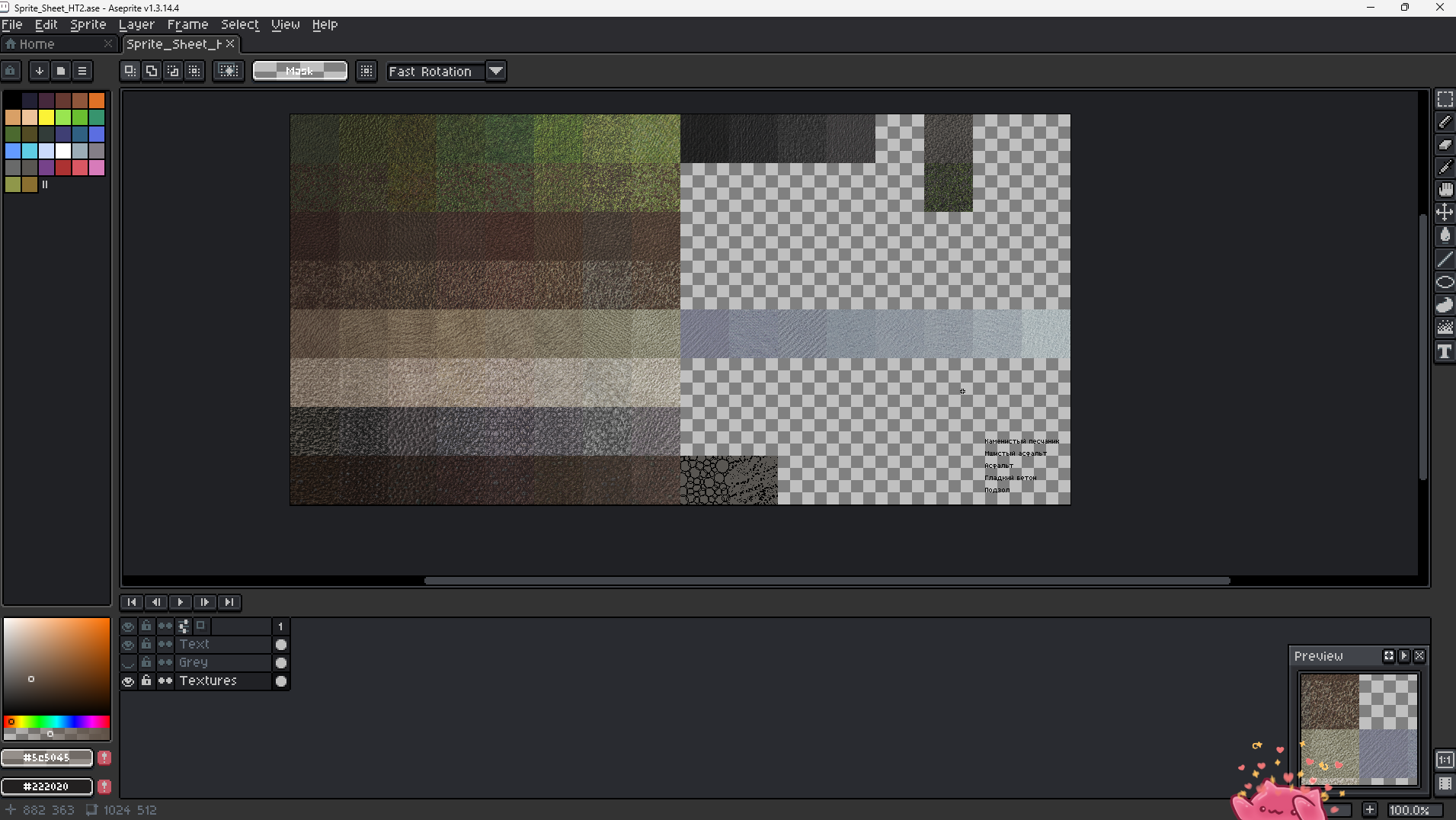Pick the yellow swatch from the palette
Viewport: 1456px width, 820px height.
[46, 117]
